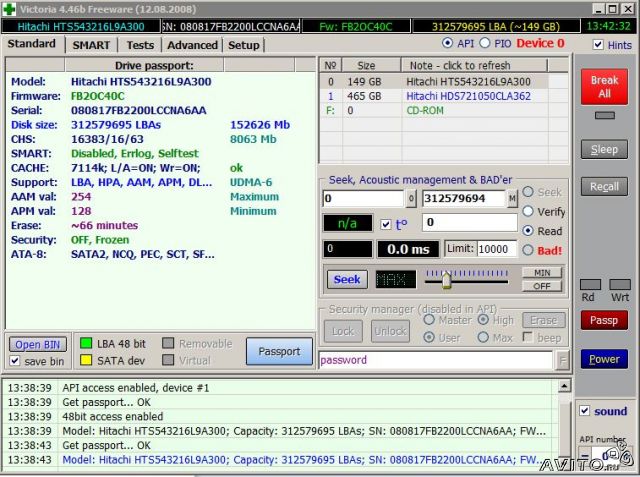
Task: Click the log scrollbar up arrow
Action: tap(564, 386)
